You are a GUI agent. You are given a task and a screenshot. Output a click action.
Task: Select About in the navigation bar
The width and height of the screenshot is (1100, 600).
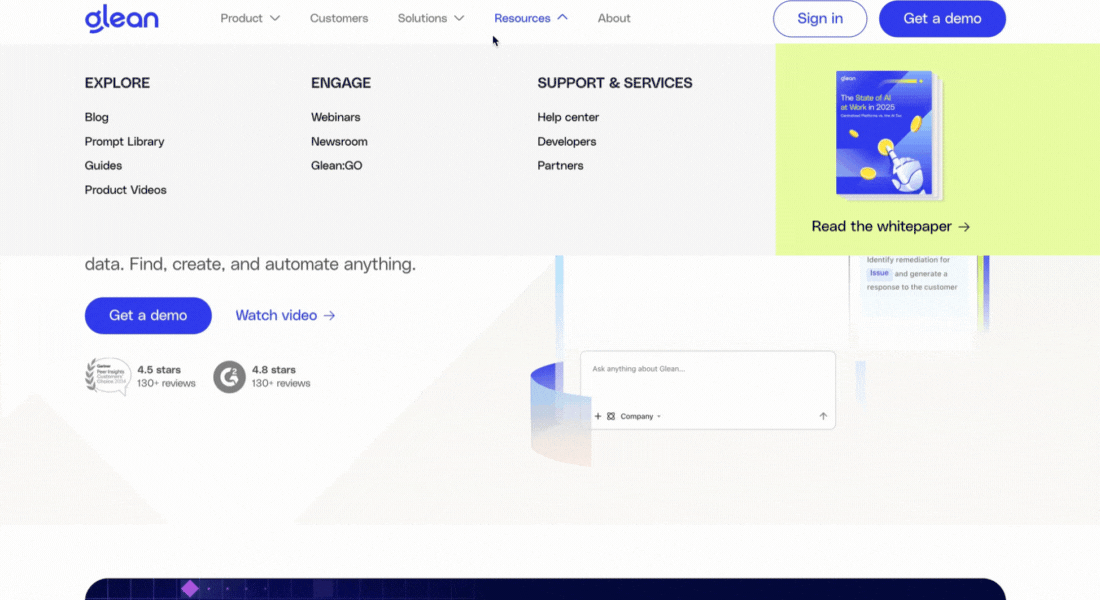[613, 18]
